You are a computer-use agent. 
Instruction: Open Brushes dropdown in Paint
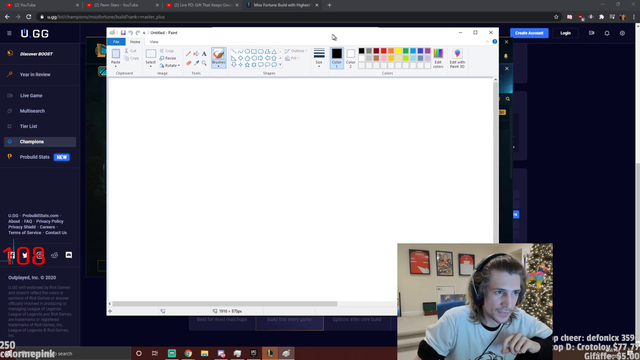[x=219, y=66]
